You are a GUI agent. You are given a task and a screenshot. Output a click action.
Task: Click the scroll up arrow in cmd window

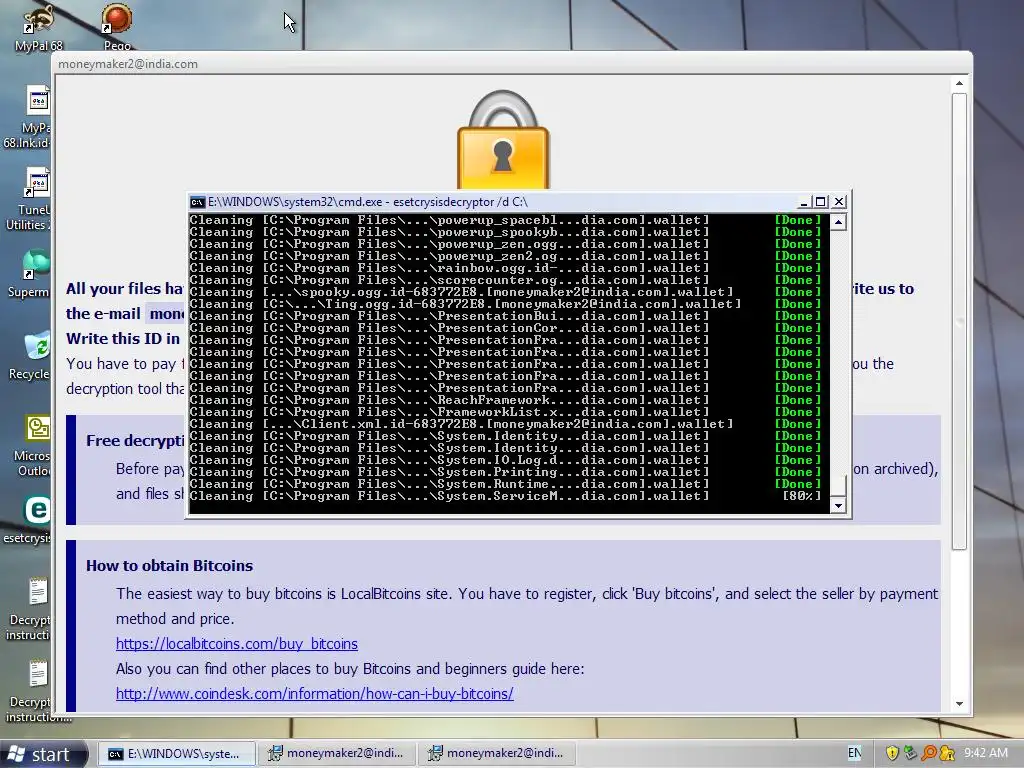(839, 223)
